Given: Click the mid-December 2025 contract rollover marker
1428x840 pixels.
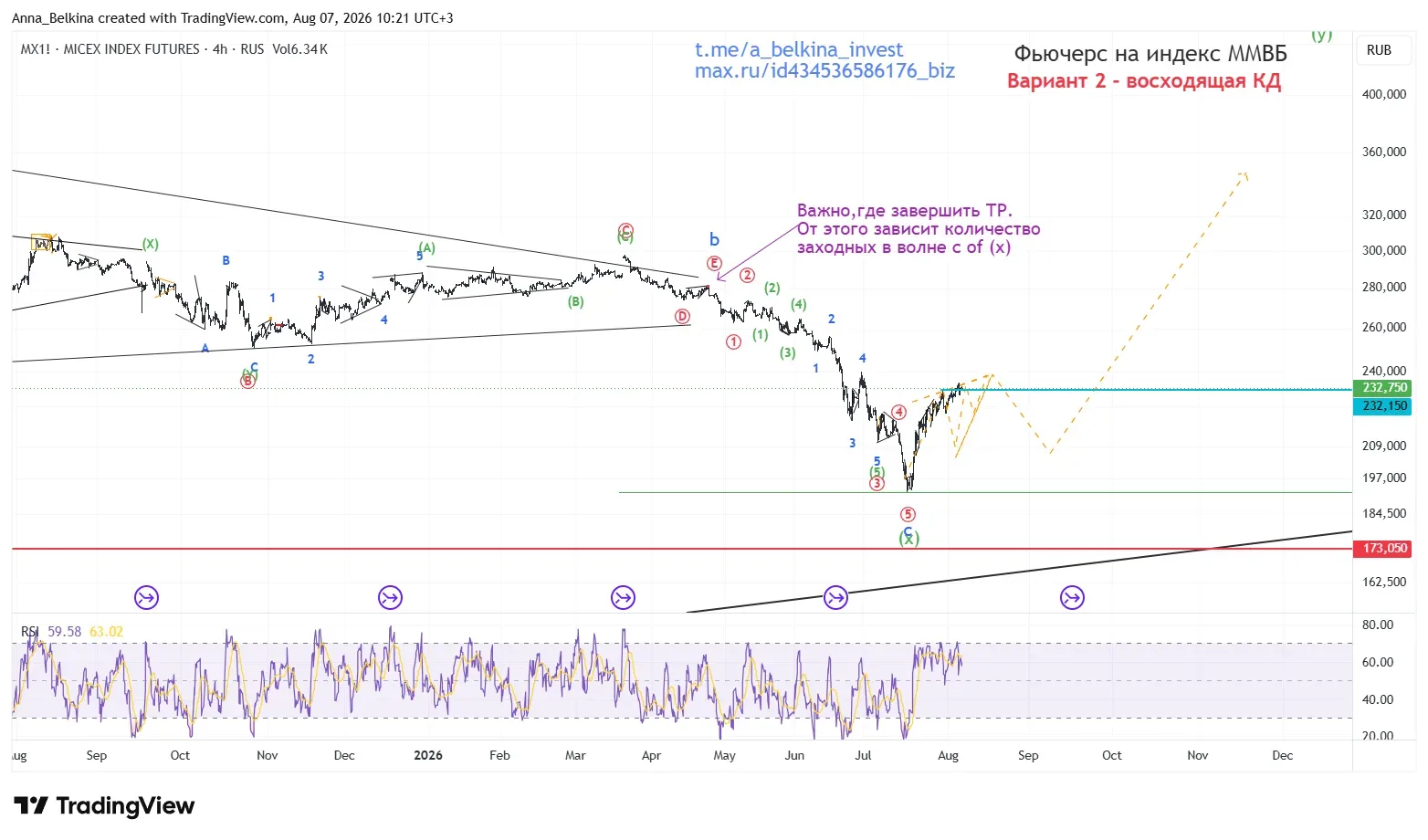Looking at the screenshot, I should click(x=390, y=598).
